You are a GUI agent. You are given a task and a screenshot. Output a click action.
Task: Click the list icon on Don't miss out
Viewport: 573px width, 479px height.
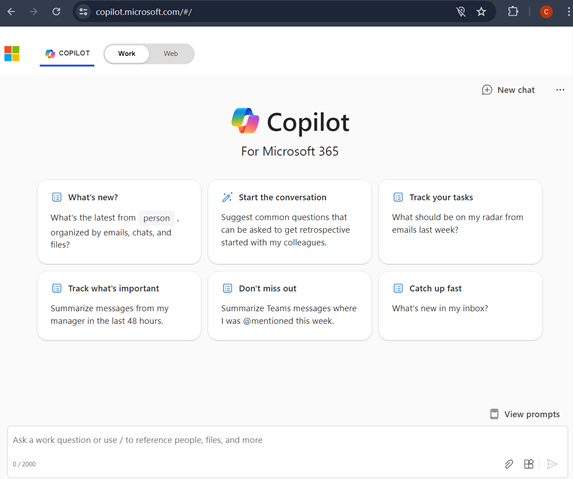click(227, 288)
